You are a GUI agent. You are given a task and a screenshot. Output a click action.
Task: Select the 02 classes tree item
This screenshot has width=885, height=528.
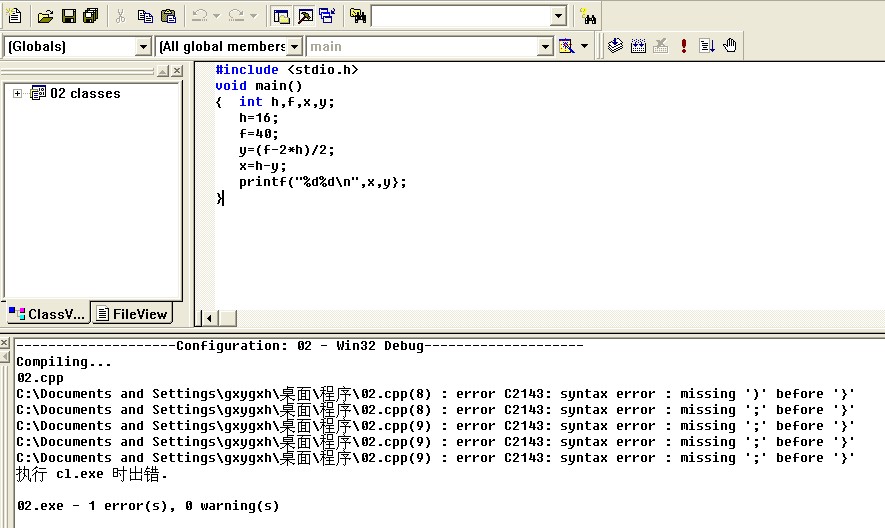85,93
